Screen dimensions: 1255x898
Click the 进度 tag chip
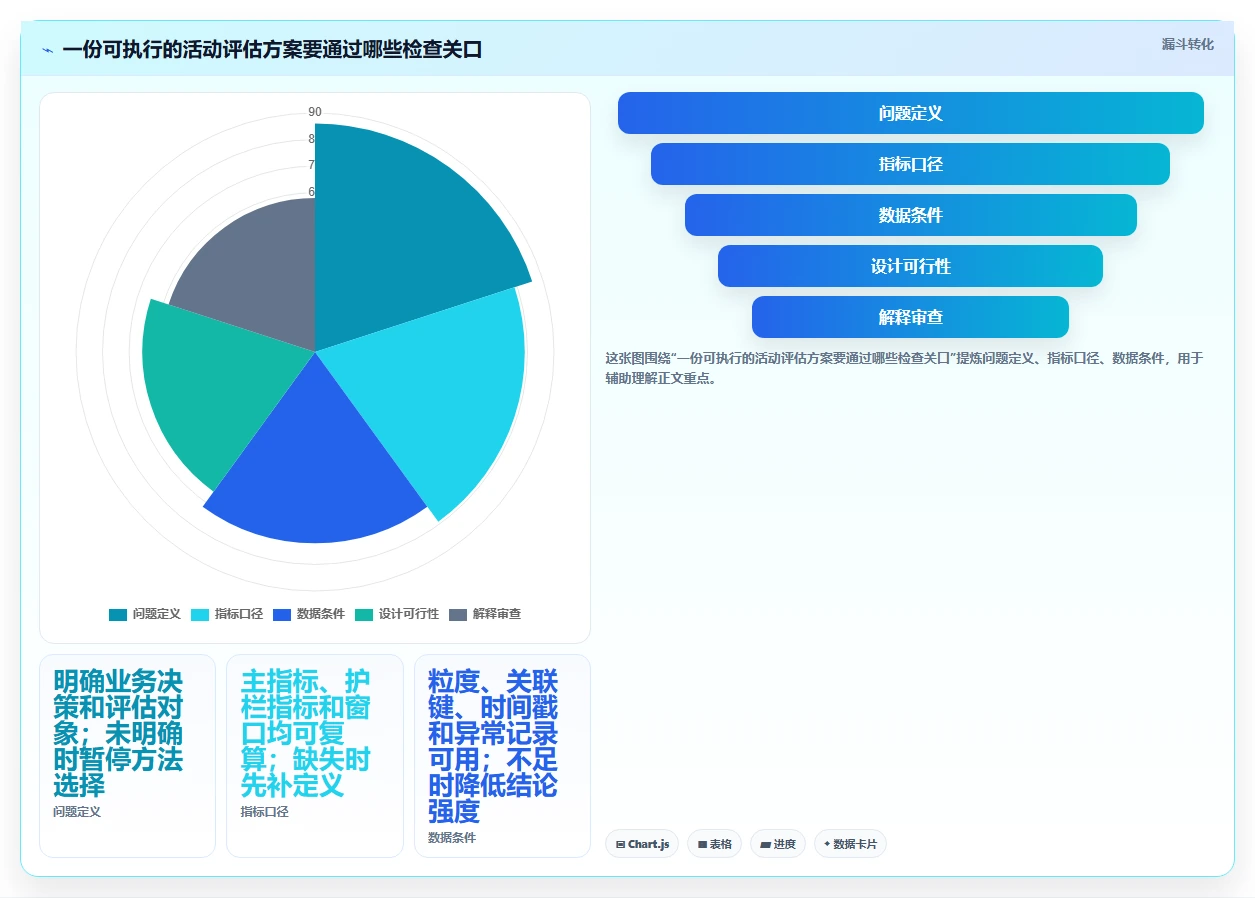tap(778, 844)
